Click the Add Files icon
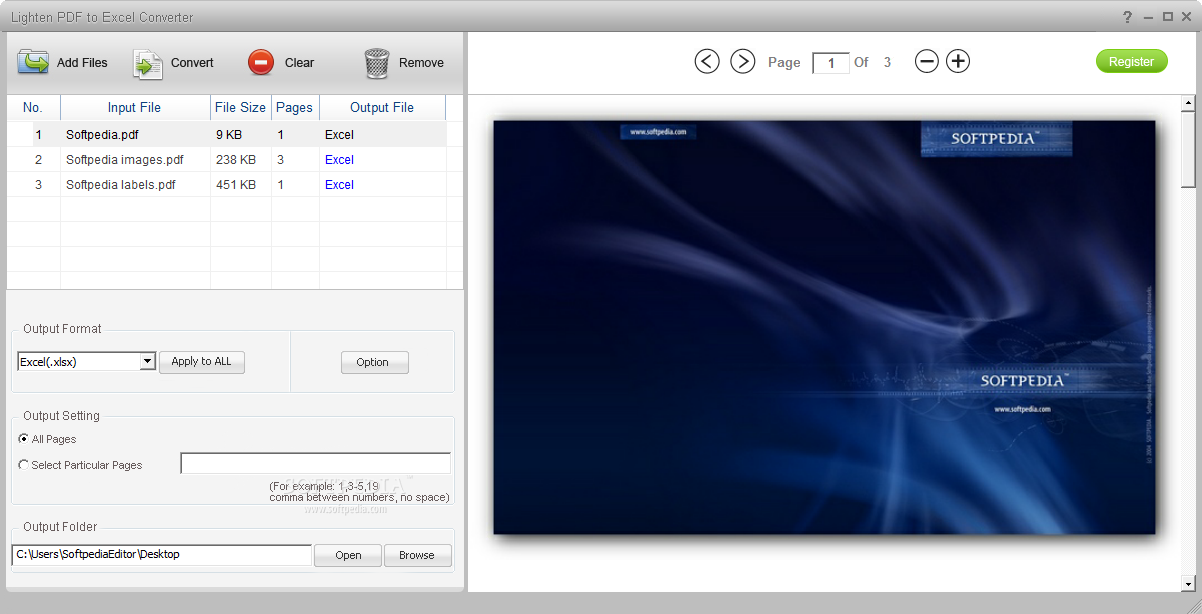The height and width of the screenshot is (614, 1202). [33, 62]
